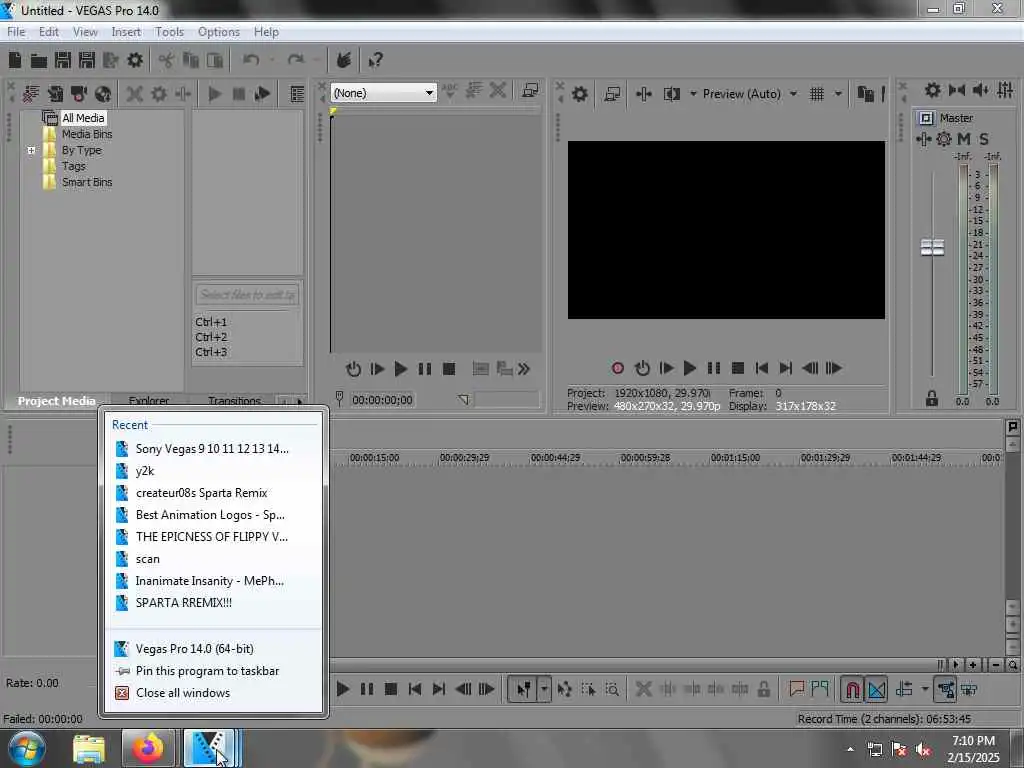Click the timeline Zoom In Time plus button
The image size is (1024, 768).
point(972,665)
